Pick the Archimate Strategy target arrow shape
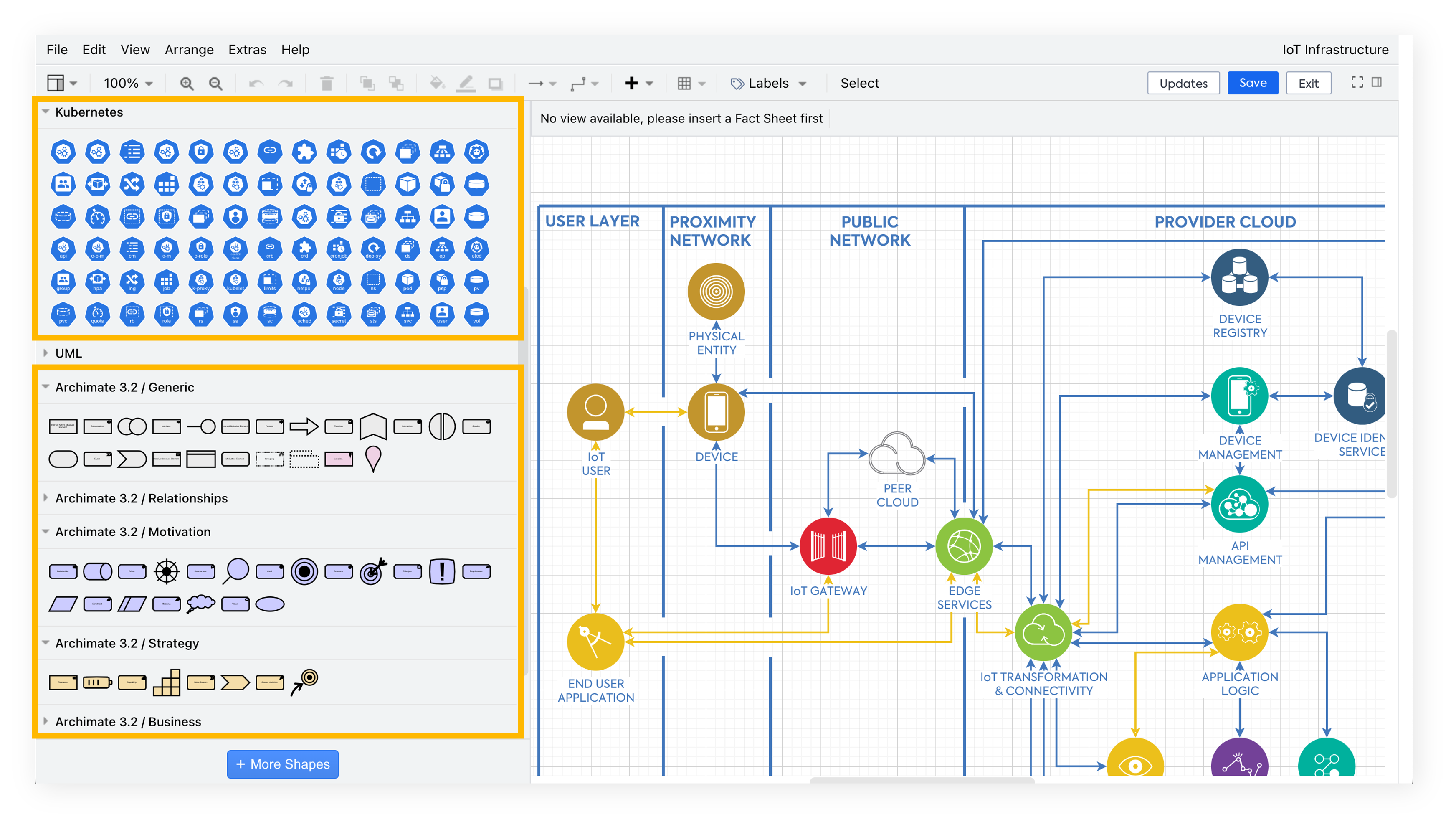 click(x=304, y=682)
